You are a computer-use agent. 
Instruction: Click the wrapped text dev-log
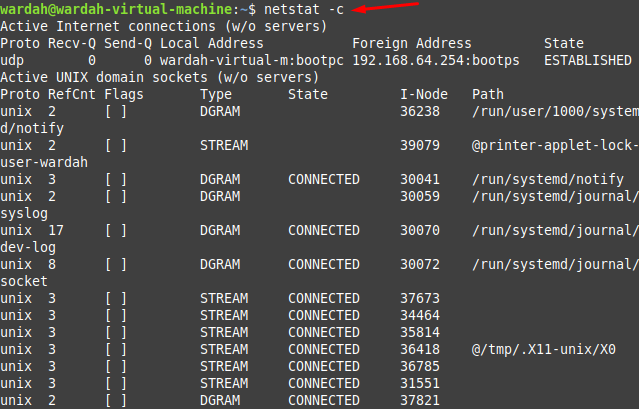tap(28, 247)
